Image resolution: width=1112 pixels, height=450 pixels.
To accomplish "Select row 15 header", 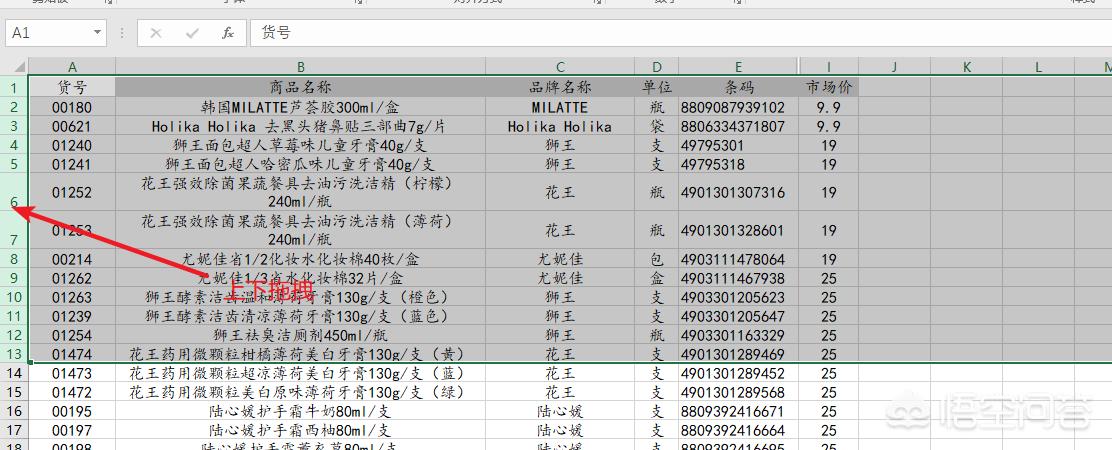I will click(x=14, y=392).
